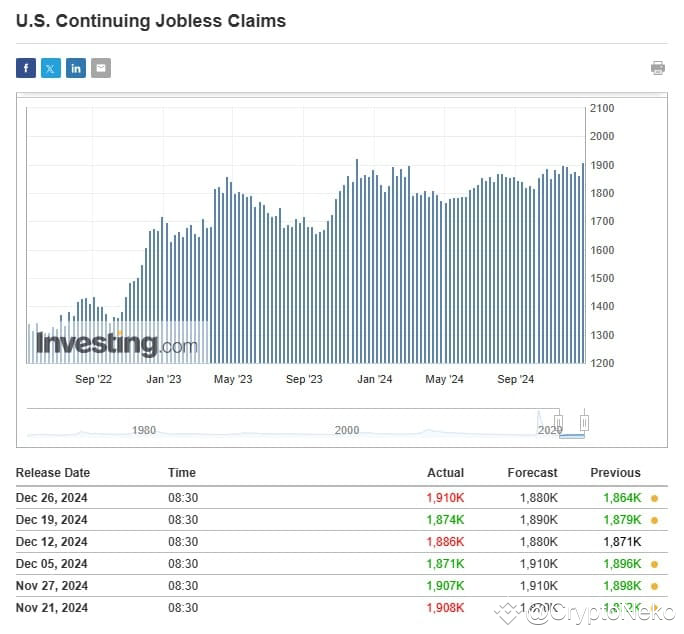The width and height of the screenshot is (684, 634).
Task: Click the May '24 chart axis label
Action: (444, 379)
